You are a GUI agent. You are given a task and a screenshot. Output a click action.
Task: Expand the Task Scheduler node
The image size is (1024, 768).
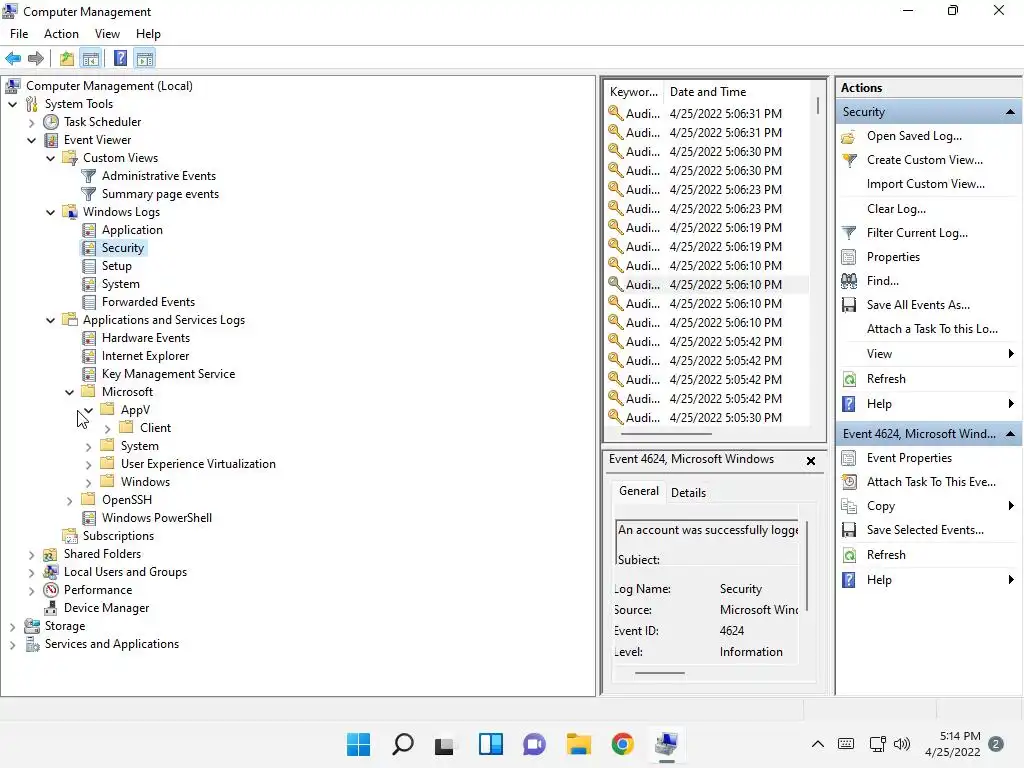pos(31,122)
